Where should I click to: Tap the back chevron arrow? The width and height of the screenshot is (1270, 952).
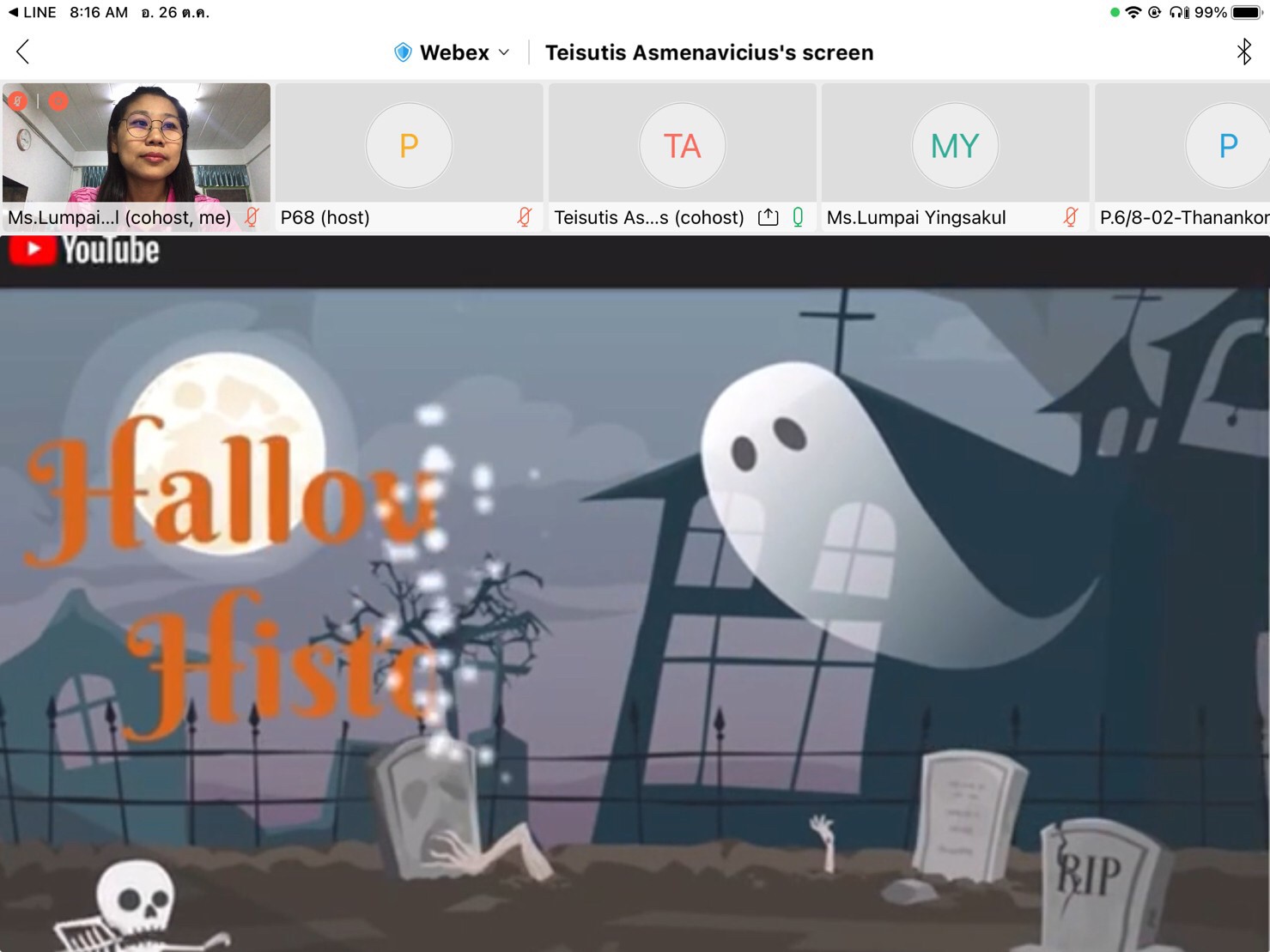click(x=23, y=52)
